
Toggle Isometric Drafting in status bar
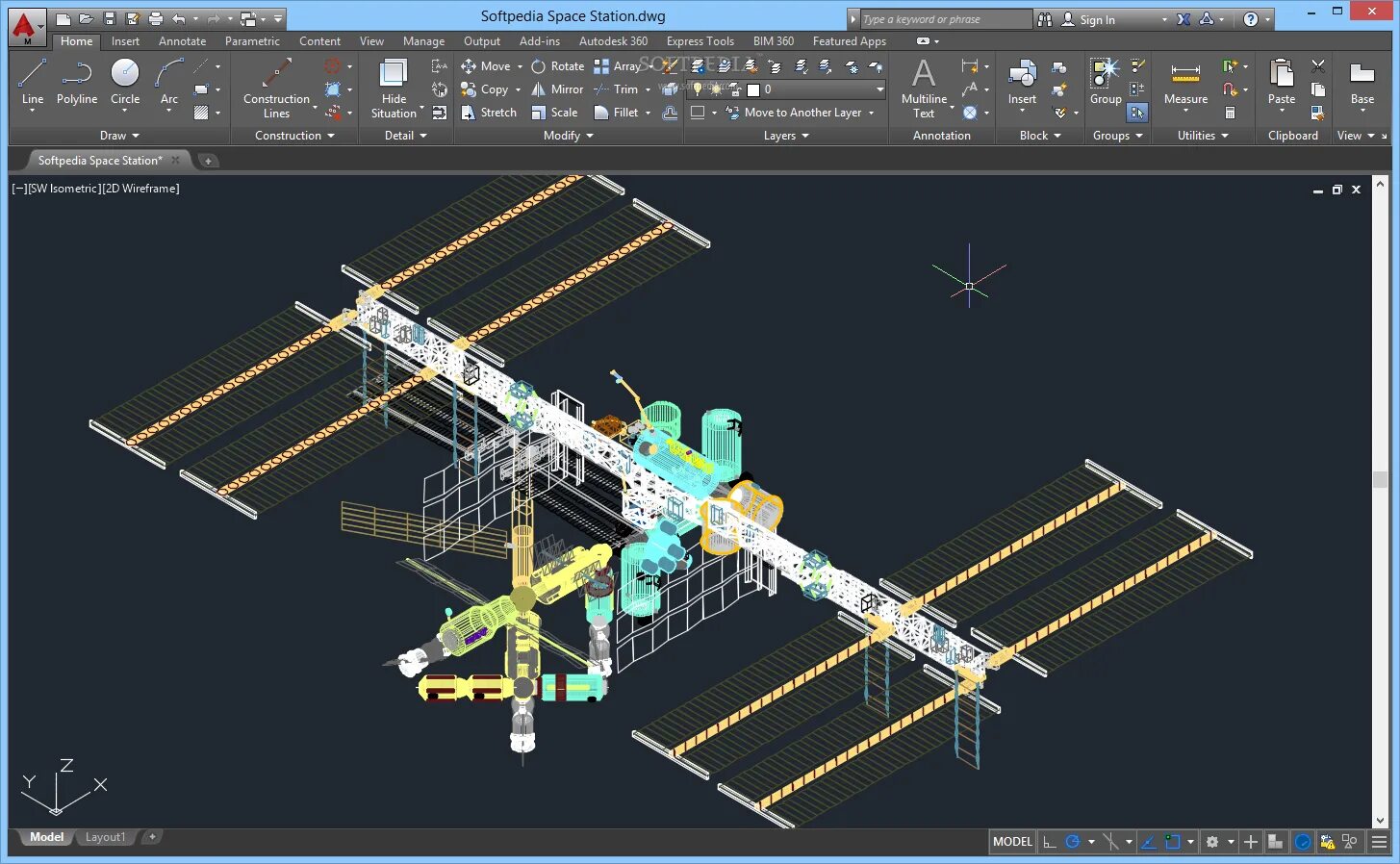[1110, 842]
